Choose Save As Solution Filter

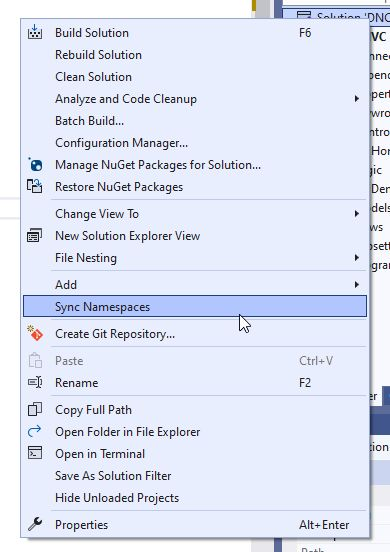click(195, 476)
